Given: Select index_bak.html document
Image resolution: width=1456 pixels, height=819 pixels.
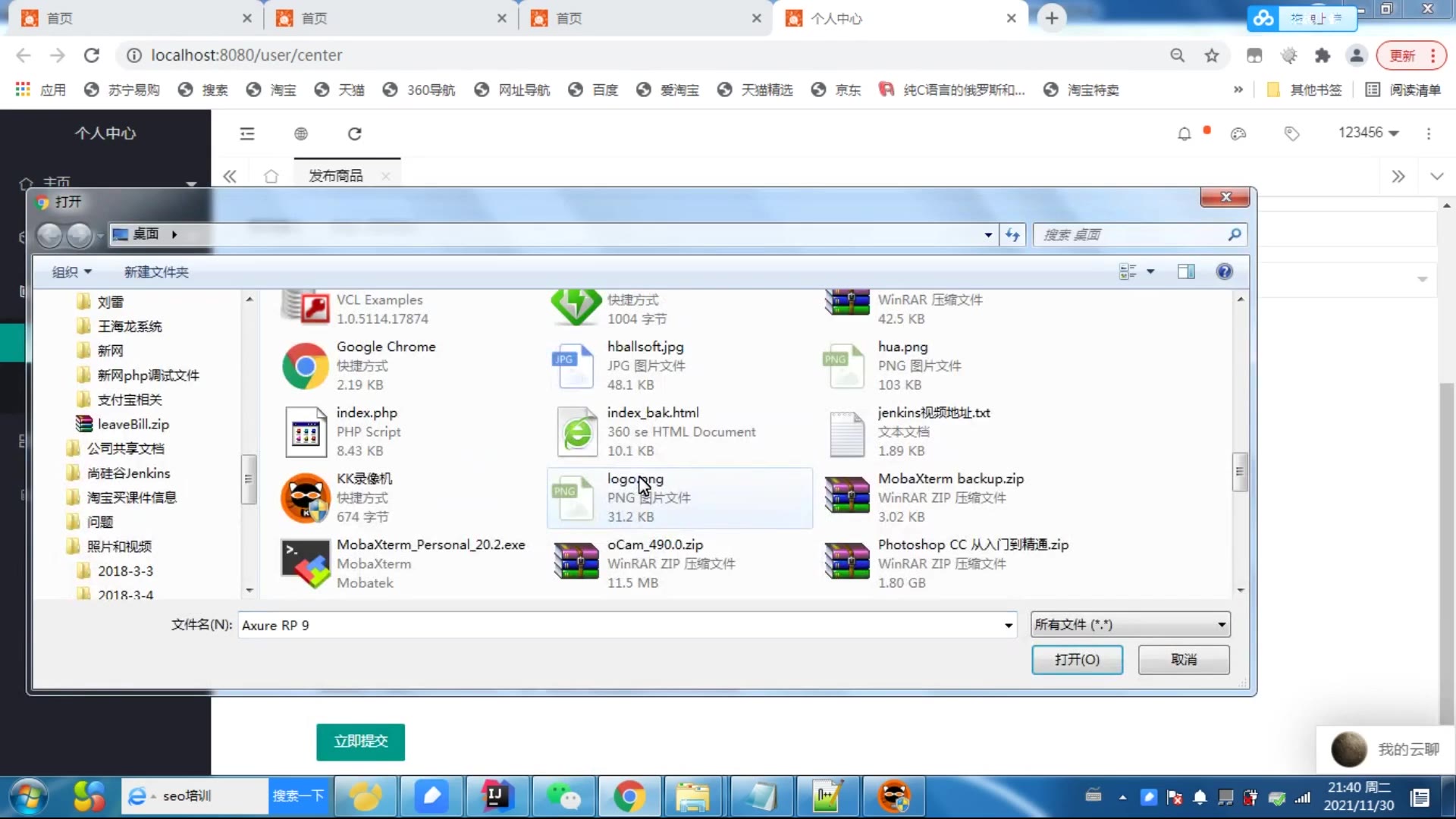Looking at the screenshot, I should pos(679,431).
